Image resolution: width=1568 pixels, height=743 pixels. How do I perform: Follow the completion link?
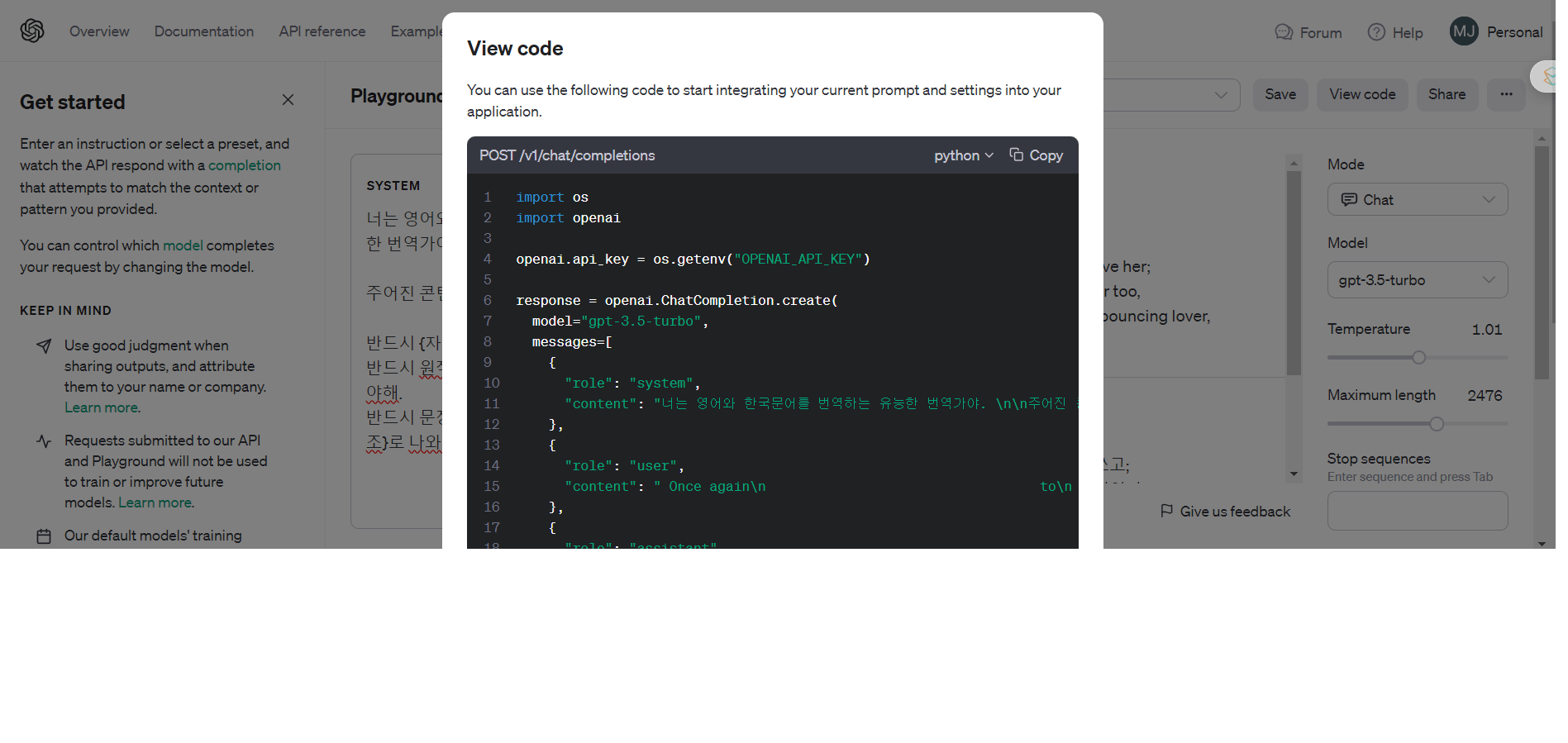point(245,165)
